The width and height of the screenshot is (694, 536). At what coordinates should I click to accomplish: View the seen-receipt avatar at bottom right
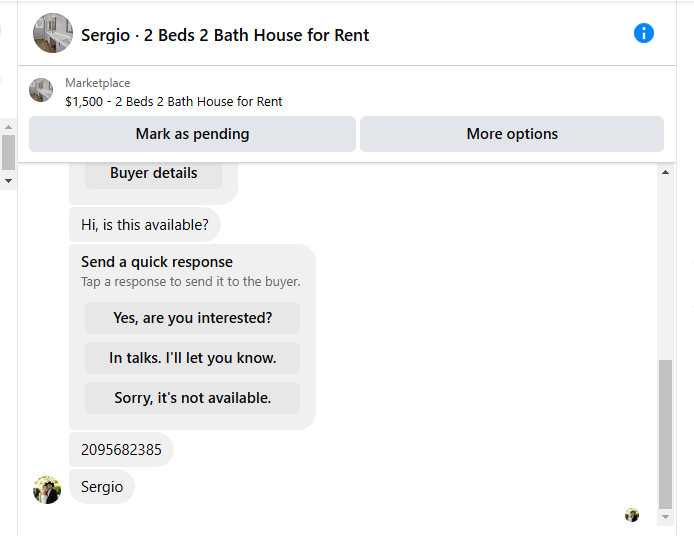point(632,515)
